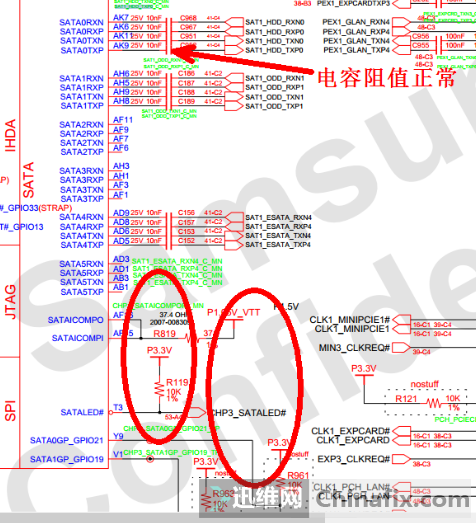
Task: Click the R819 resistor symbol
Action: 191,339
